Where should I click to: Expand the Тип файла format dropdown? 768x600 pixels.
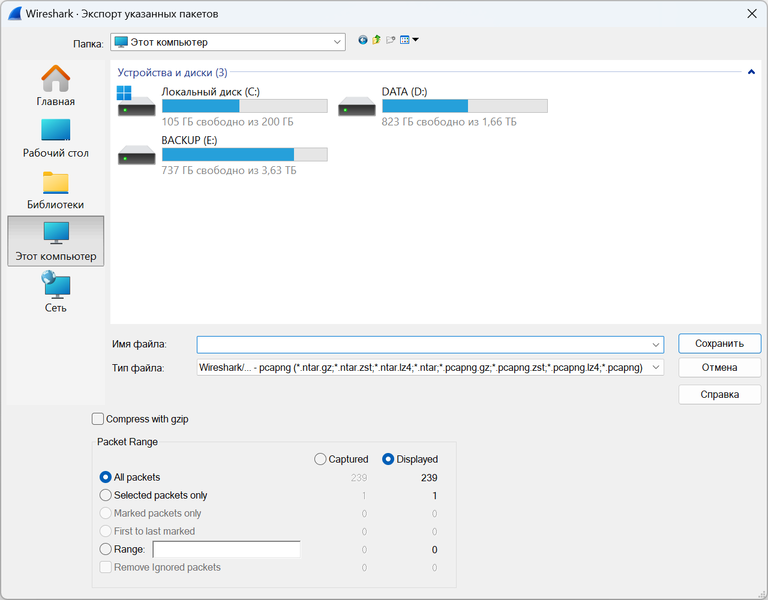pyautogui.click(x=655, y=367)
